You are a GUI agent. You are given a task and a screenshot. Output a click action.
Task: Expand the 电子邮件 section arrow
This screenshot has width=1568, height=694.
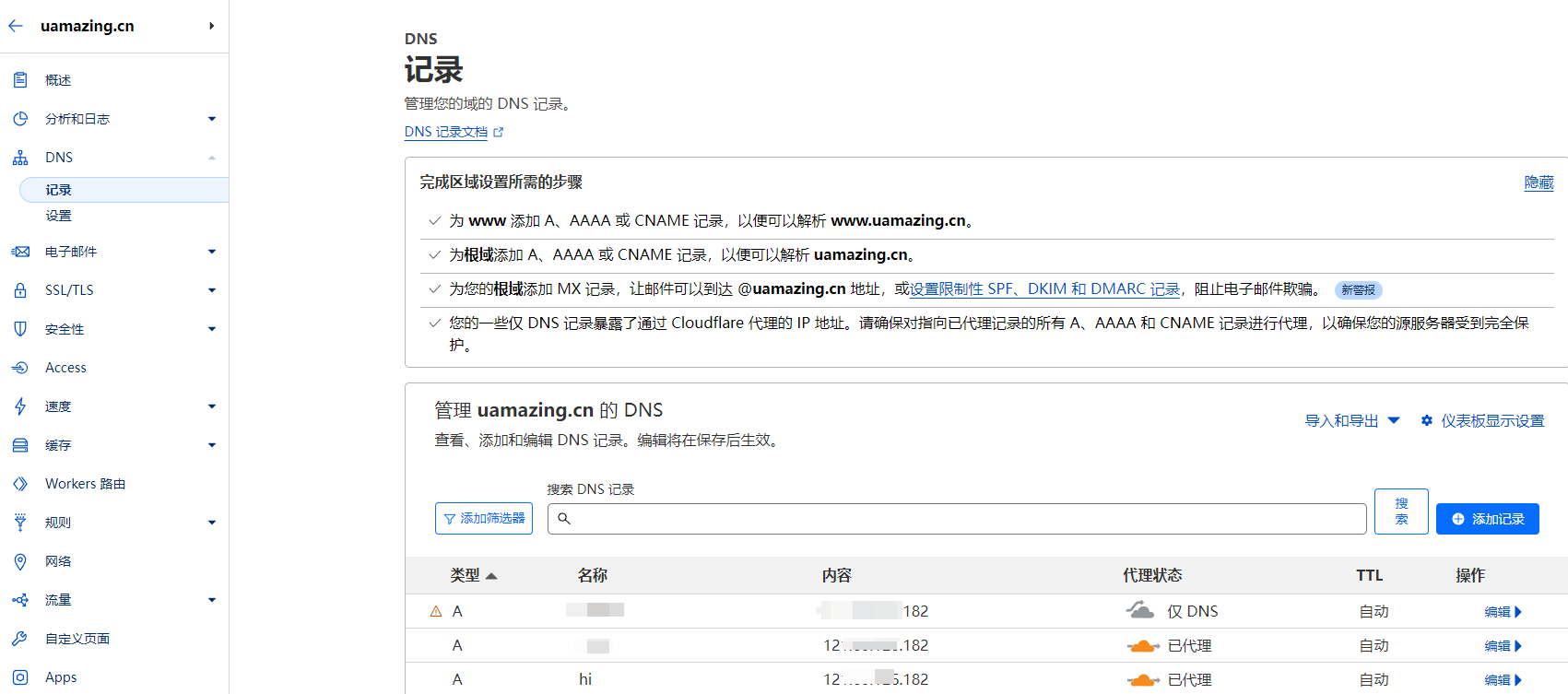[x=212, y=252]
